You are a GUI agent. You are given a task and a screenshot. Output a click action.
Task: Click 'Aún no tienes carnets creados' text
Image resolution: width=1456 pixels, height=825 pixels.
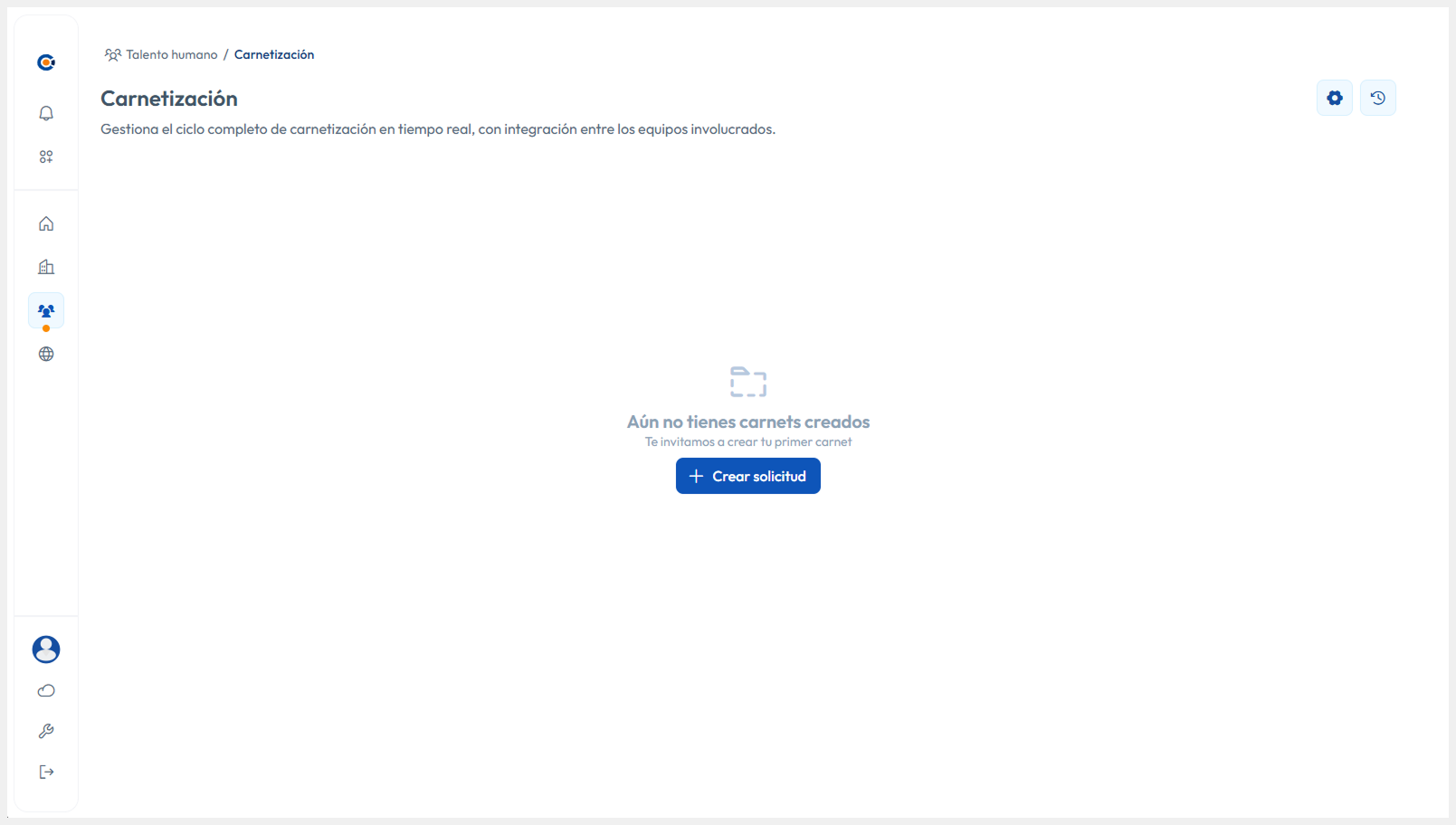[748, 422]
